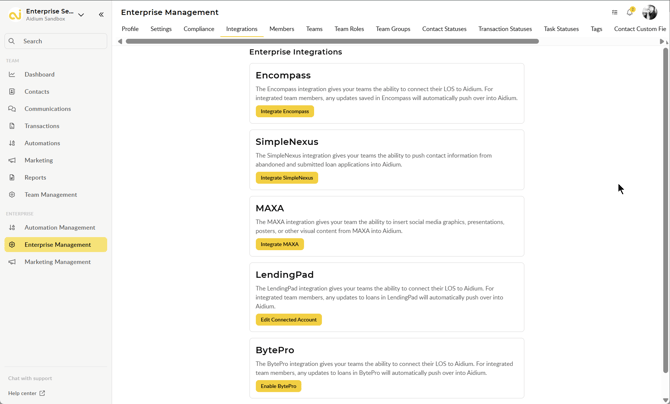Click the vertical page scrollbar

tap(665, 210)
